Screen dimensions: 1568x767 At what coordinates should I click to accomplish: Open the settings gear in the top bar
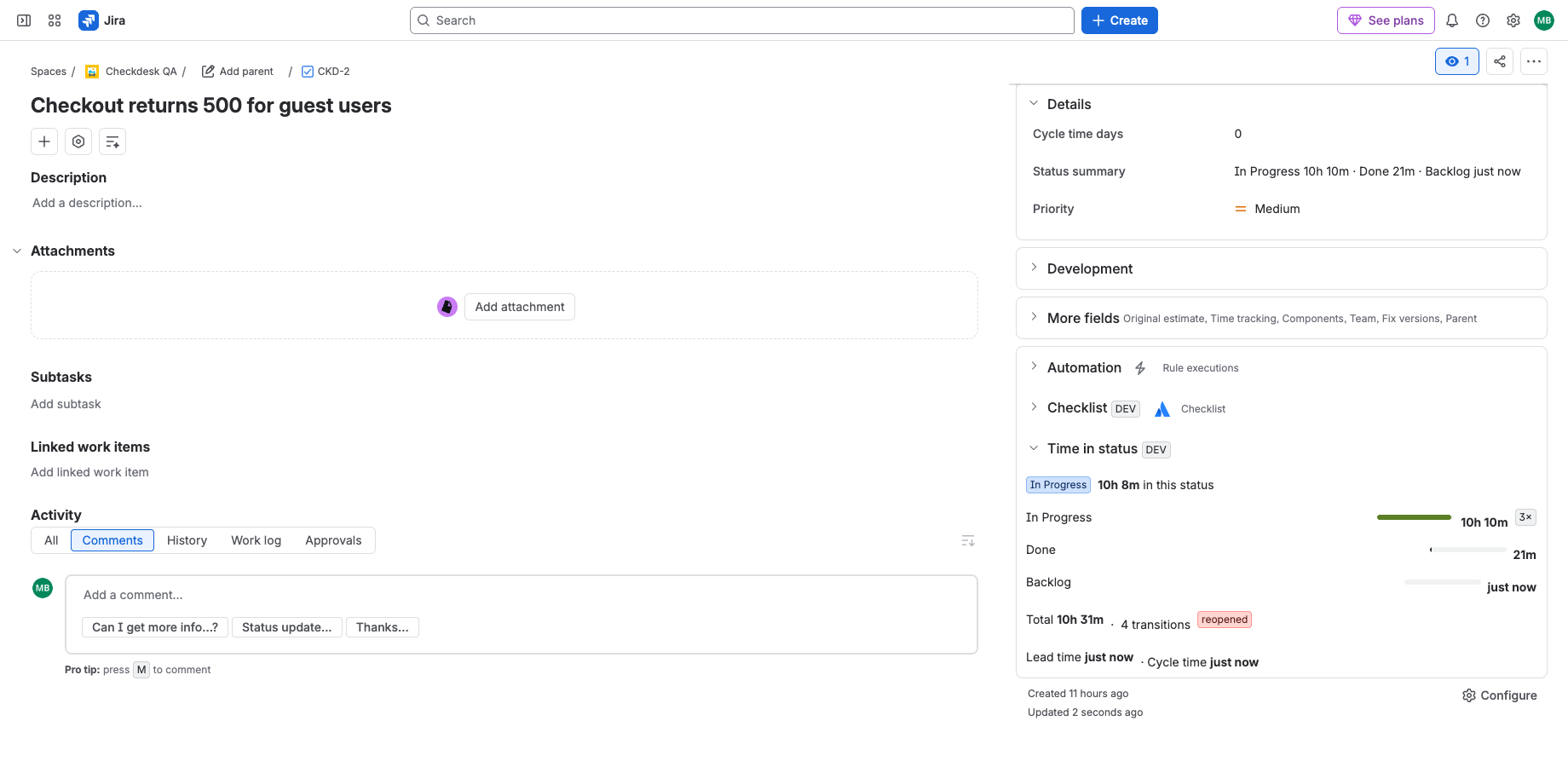tap(1513, 20)
